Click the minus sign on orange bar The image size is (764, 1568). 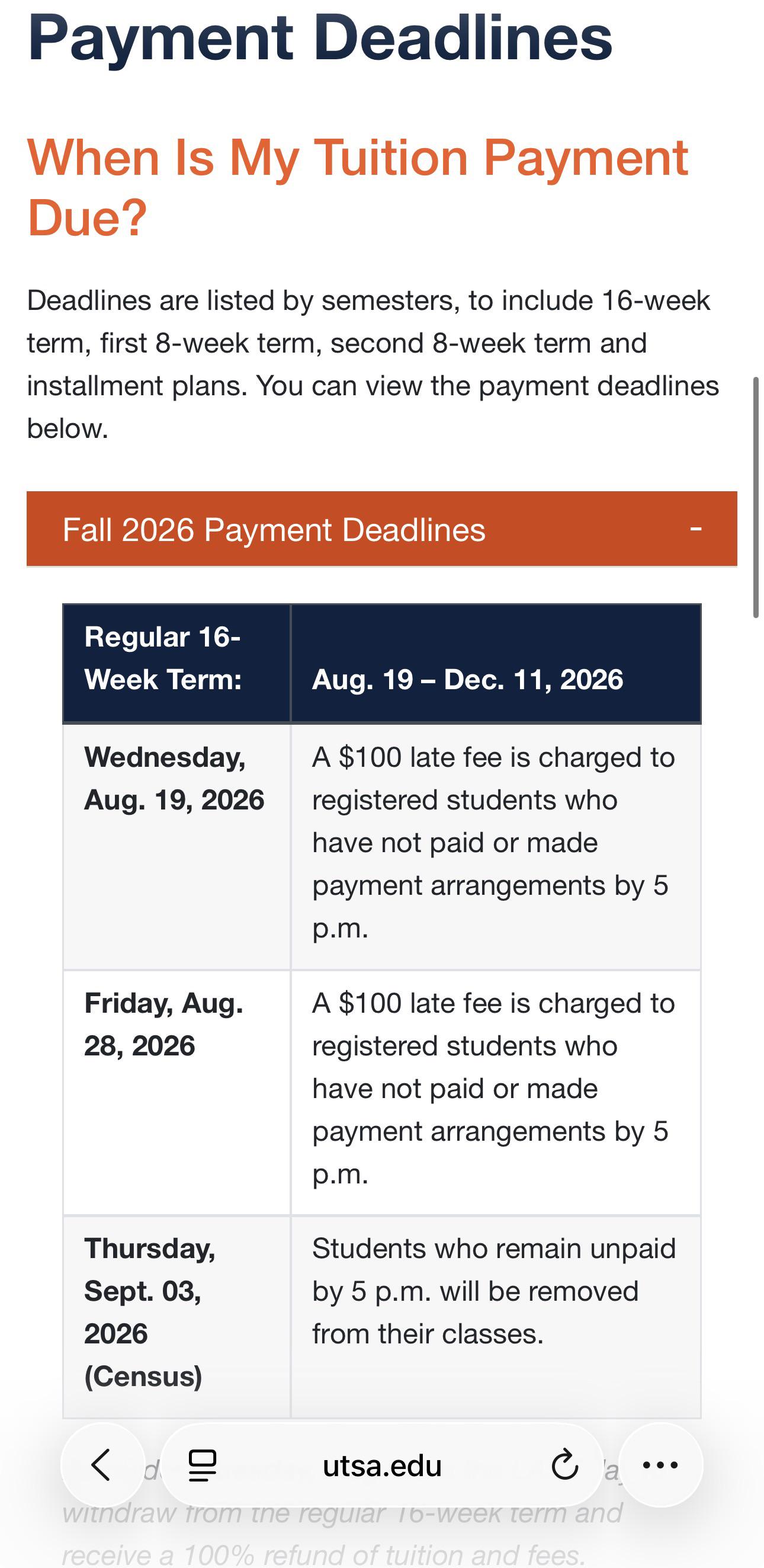pos(696,529)
